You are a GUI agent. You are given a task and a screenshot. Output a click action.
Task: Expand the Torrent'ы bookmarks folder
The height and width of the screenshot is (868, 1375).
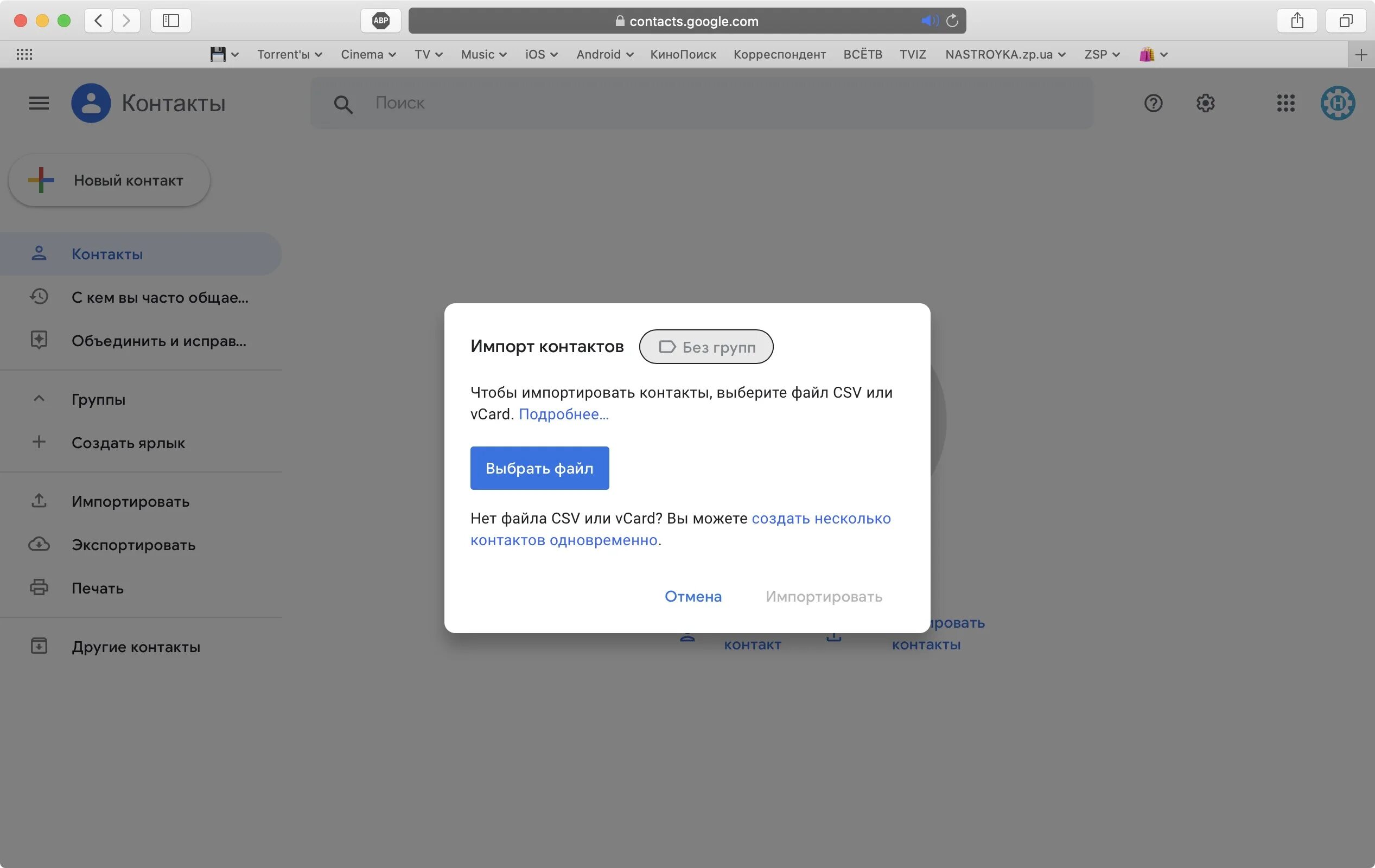click(x=290, y=54)
